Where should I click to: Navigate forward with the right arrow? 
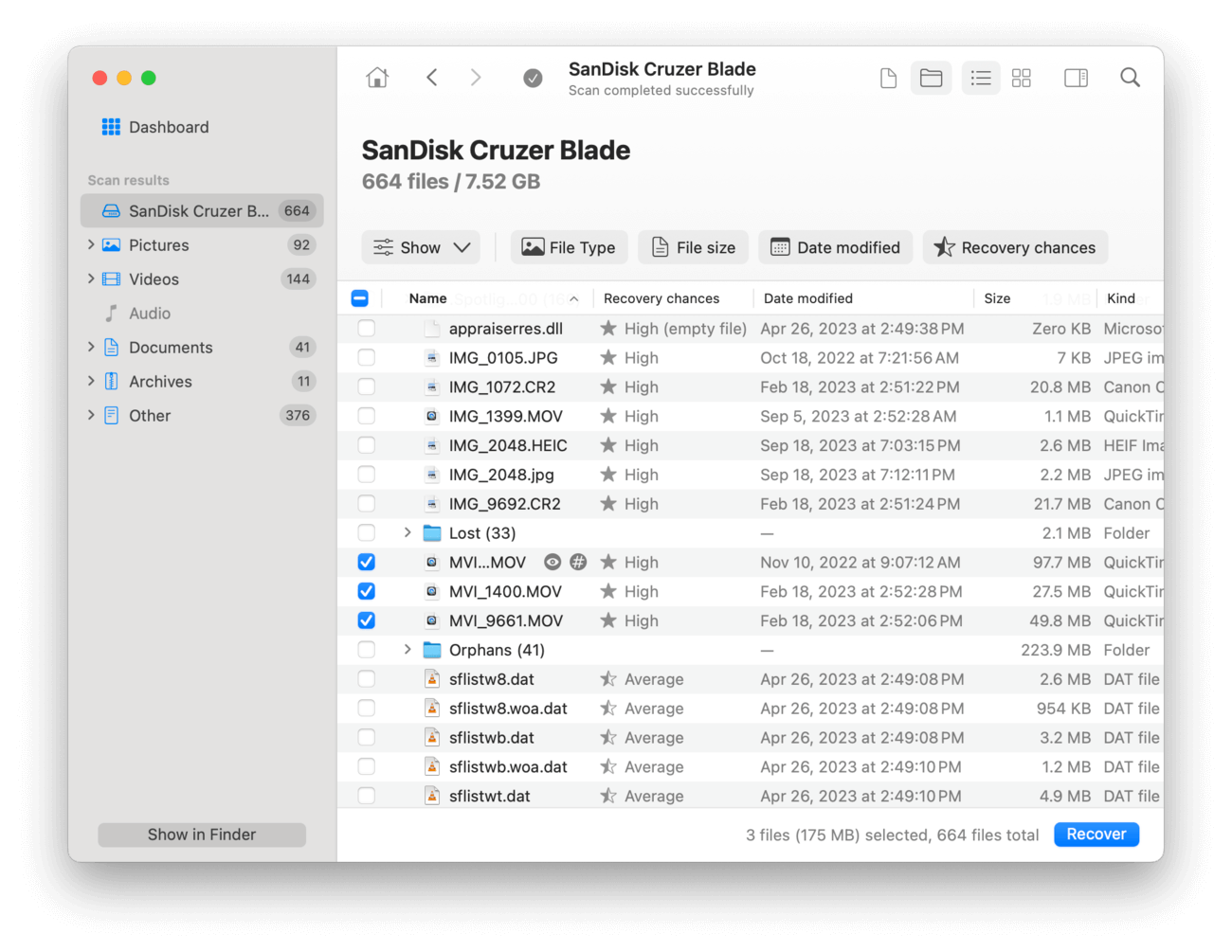pyautogui.click(x=476, y=78)
